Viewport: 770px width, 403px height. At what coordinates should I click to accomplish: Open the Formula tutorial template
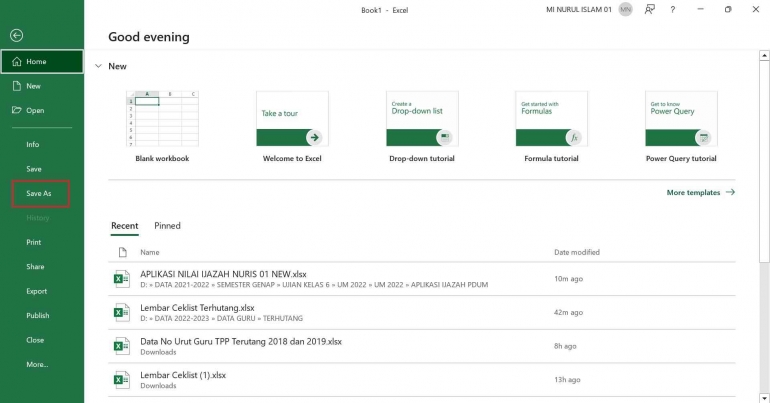tap(551, 127)
